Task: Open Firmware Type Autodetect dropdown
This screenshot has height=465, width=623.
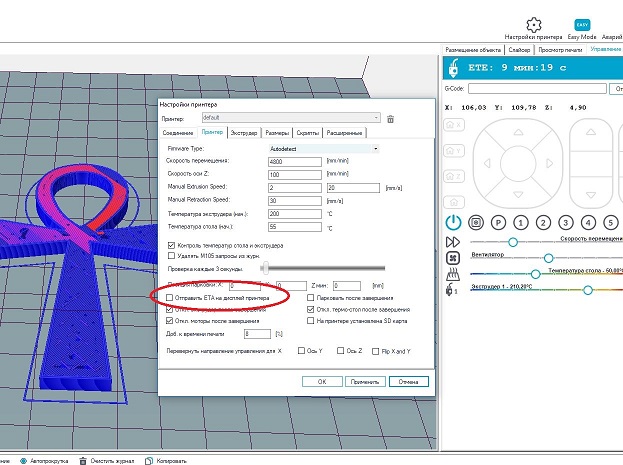Action: click(324, 149)
